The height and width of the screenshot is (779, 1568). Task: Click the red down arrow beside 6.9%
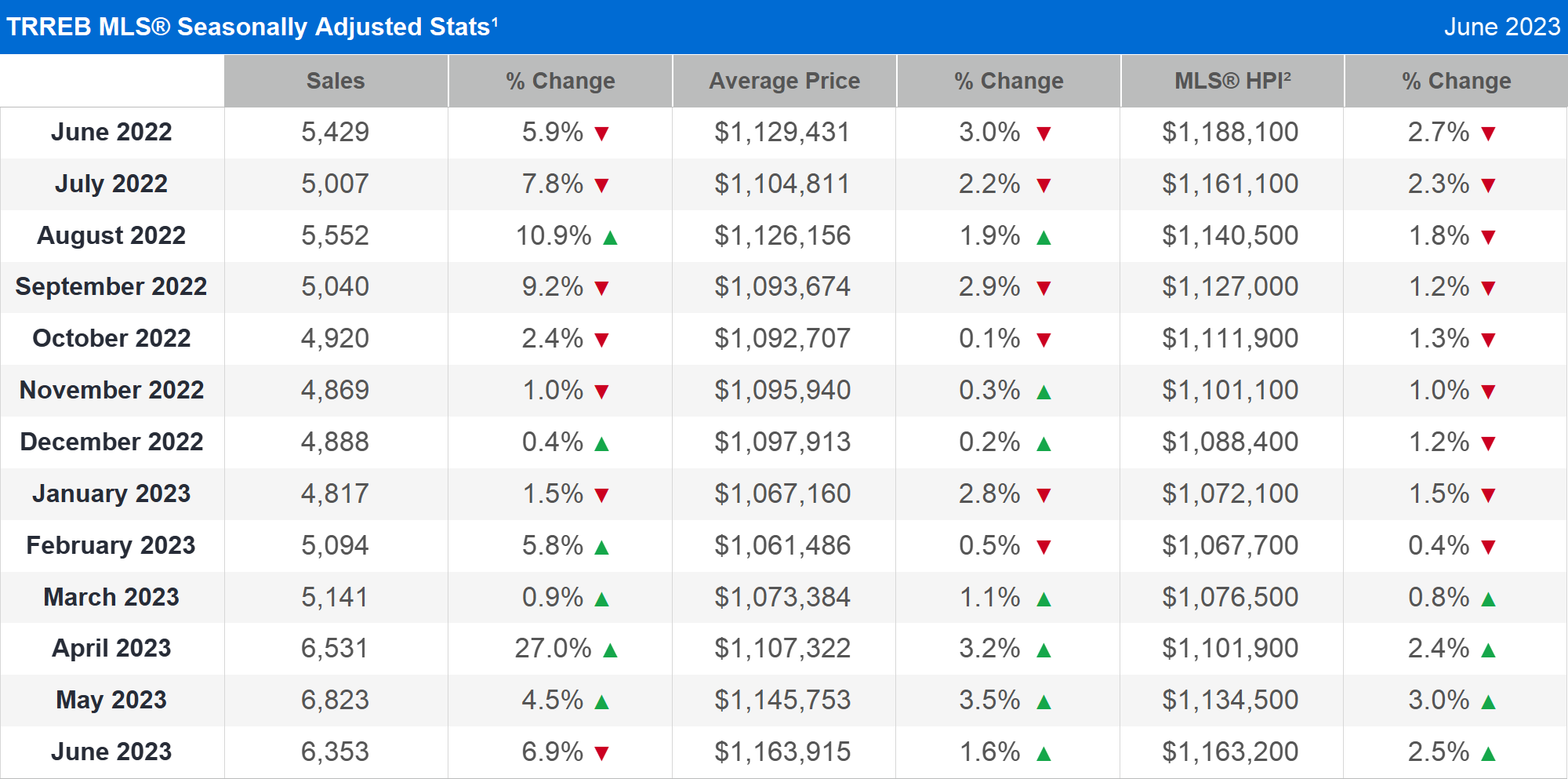(x=601, y=753)
